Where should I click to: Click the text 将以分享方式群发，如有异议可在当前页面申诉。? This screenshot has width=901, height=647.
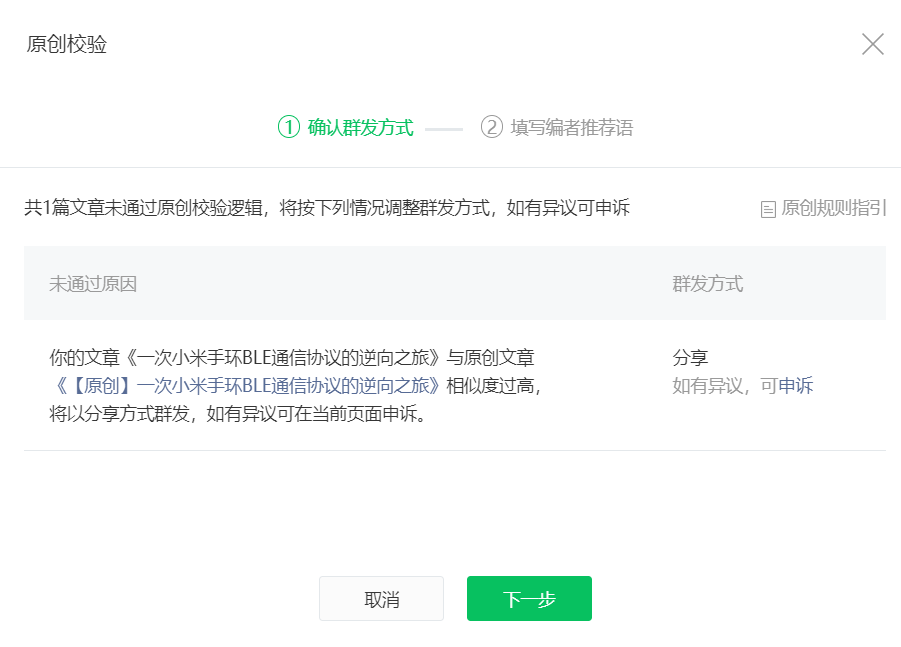(238, 414)
